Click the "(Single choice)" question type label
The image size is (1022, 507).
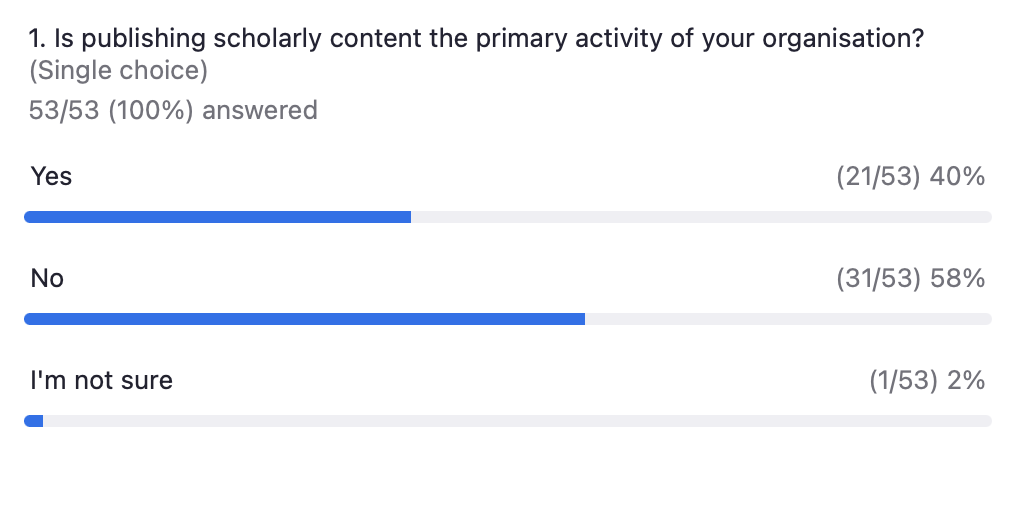click(118, 72)
